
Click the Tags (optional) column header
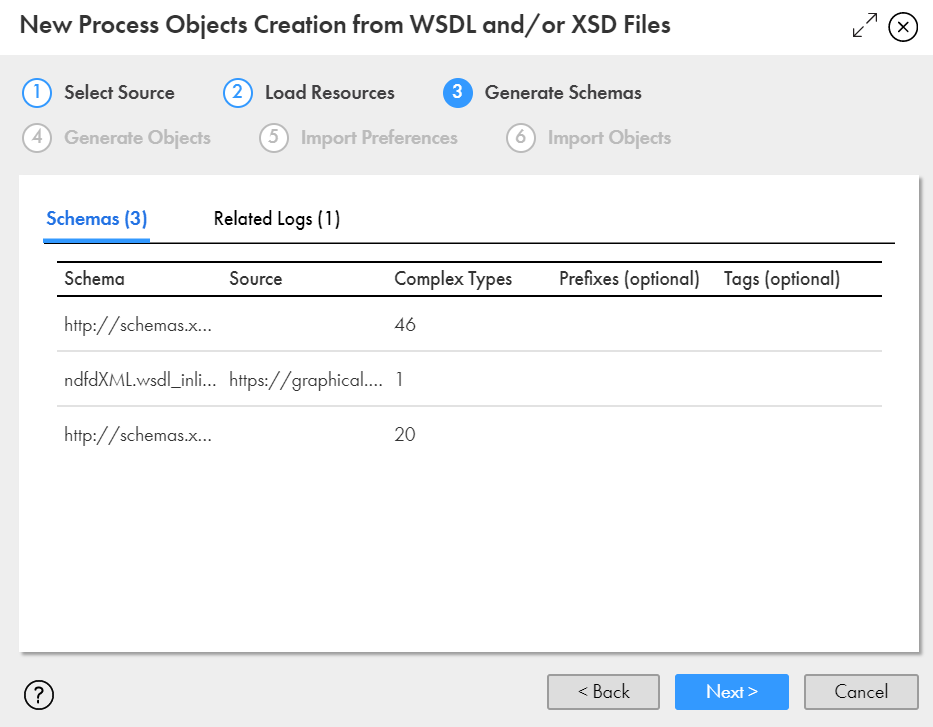point(782,278)
